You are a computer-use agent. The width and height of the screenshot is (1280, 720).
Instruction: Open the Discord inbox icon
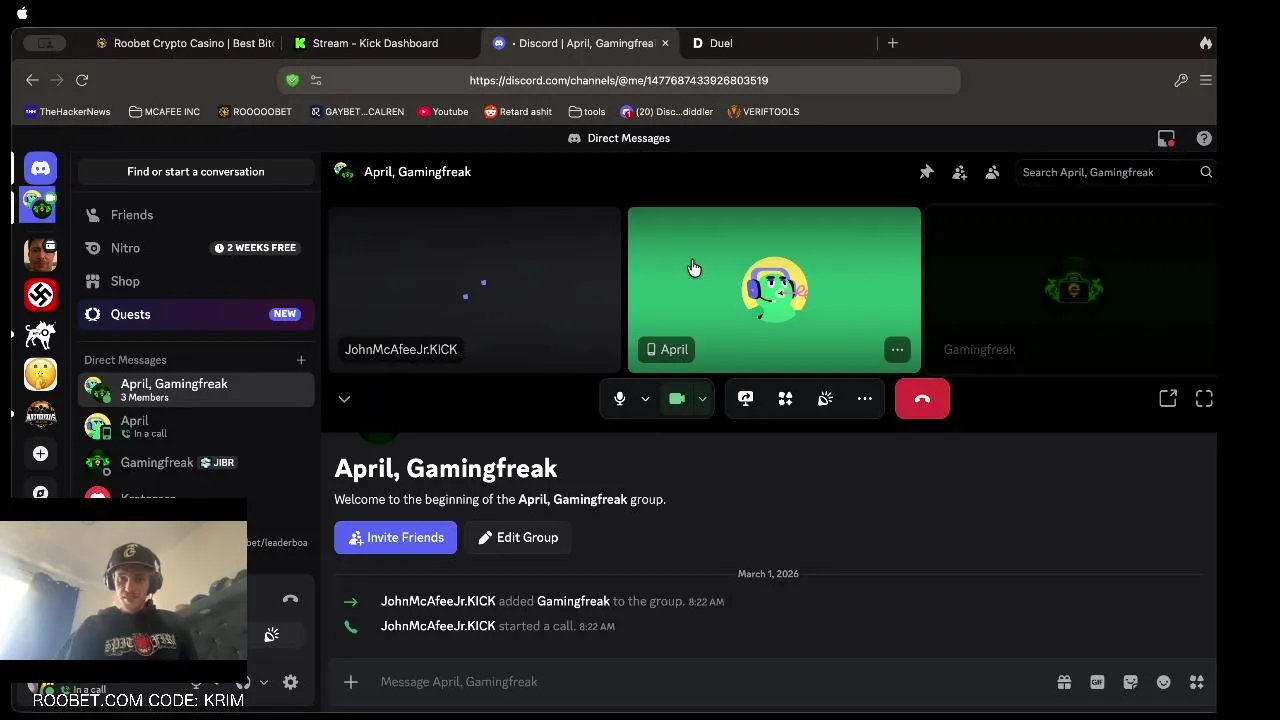tap(1166, 138)
